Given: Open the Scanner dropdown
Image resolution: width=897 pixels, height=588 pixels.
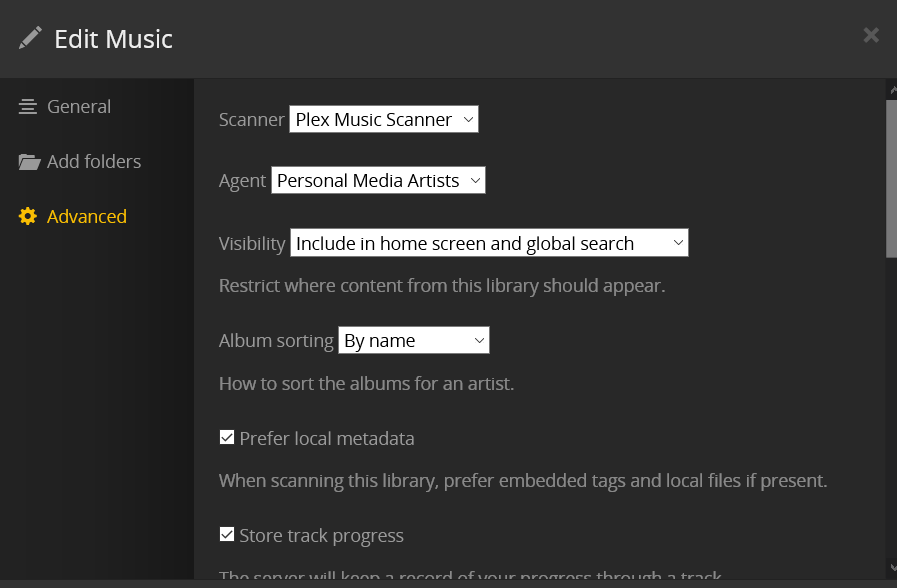Looking at the screenshot, I should pos(383,120).
